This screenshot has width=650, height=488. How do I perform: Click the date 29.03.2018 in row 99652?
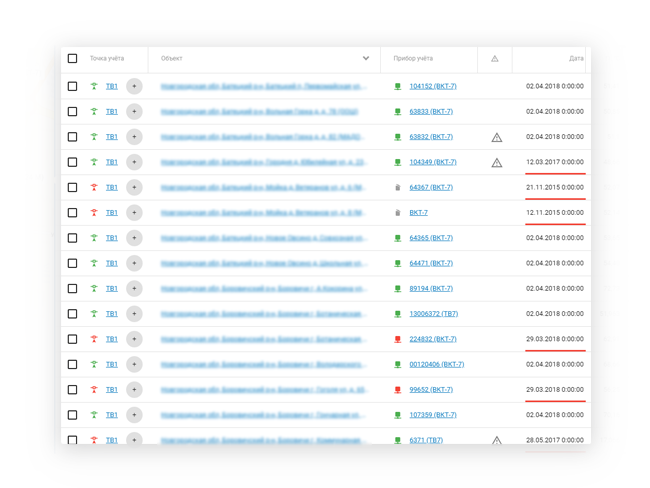coord(555,390)
